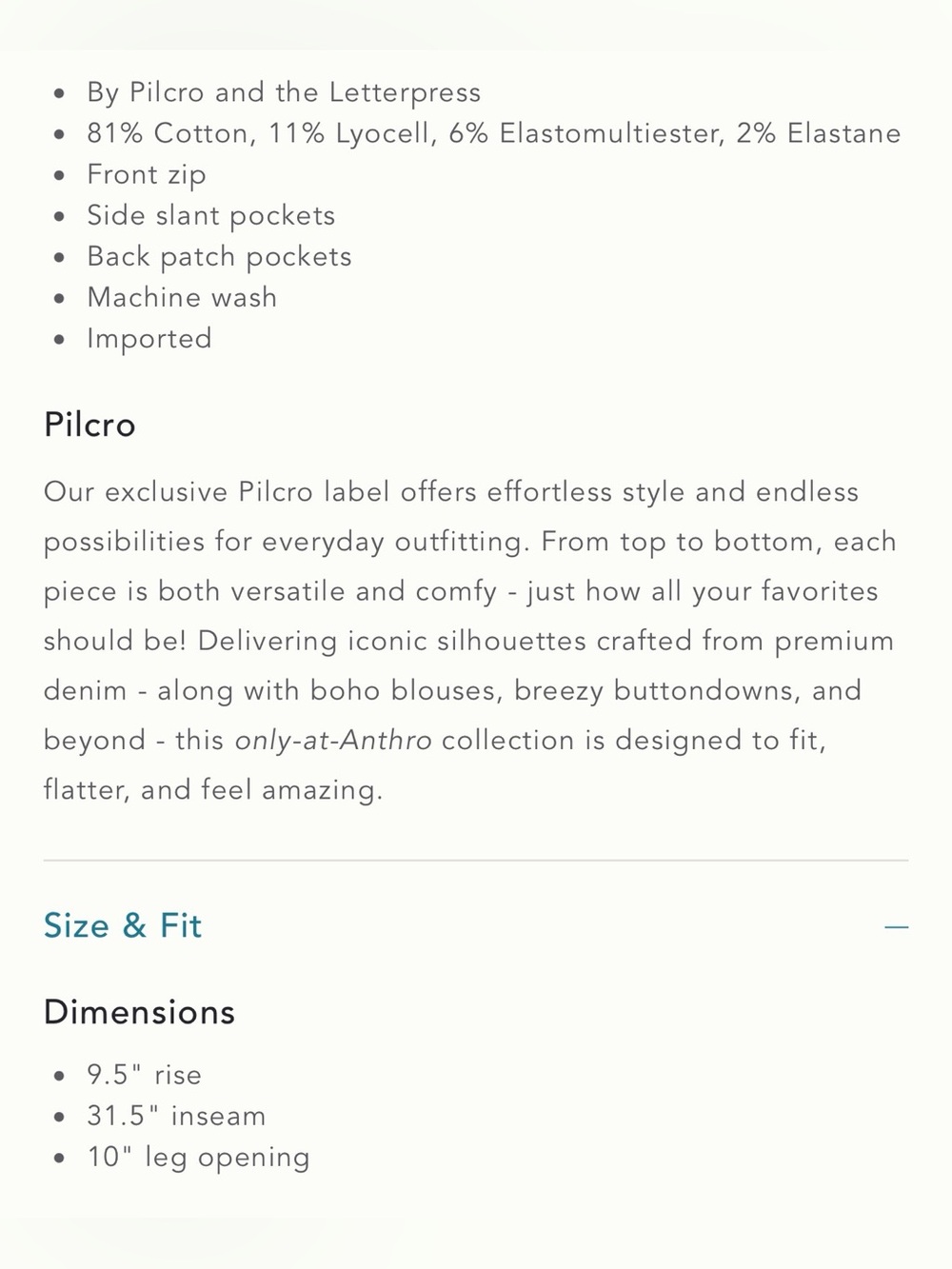Click the 'Front zip' bullet item
Screen dimensions: 952x1269
pos(147,175)
